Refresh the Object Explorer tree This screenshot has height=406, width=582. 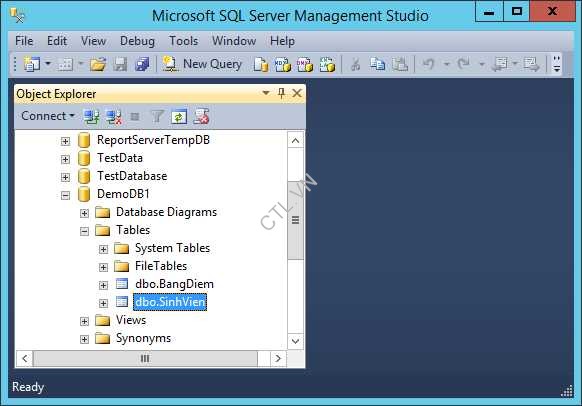(x=179, y=117)
